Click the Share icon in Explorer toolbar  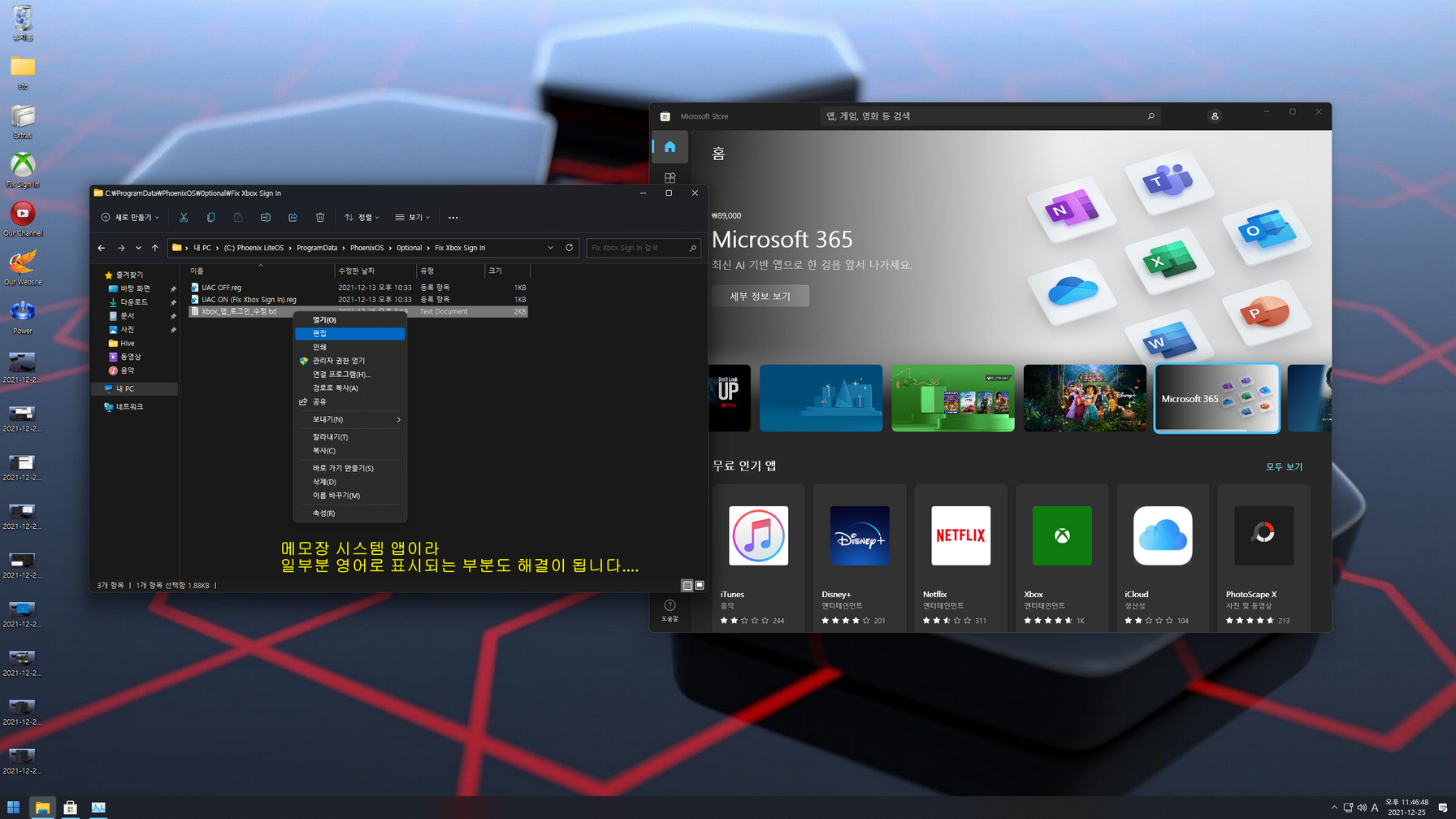[292, 218]
